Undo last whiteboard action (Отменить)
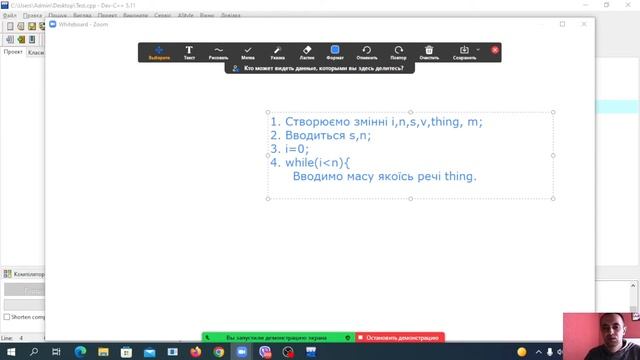The height and width of the screenshot is (360, 640). pyautogui.click(x=367, y=53)
